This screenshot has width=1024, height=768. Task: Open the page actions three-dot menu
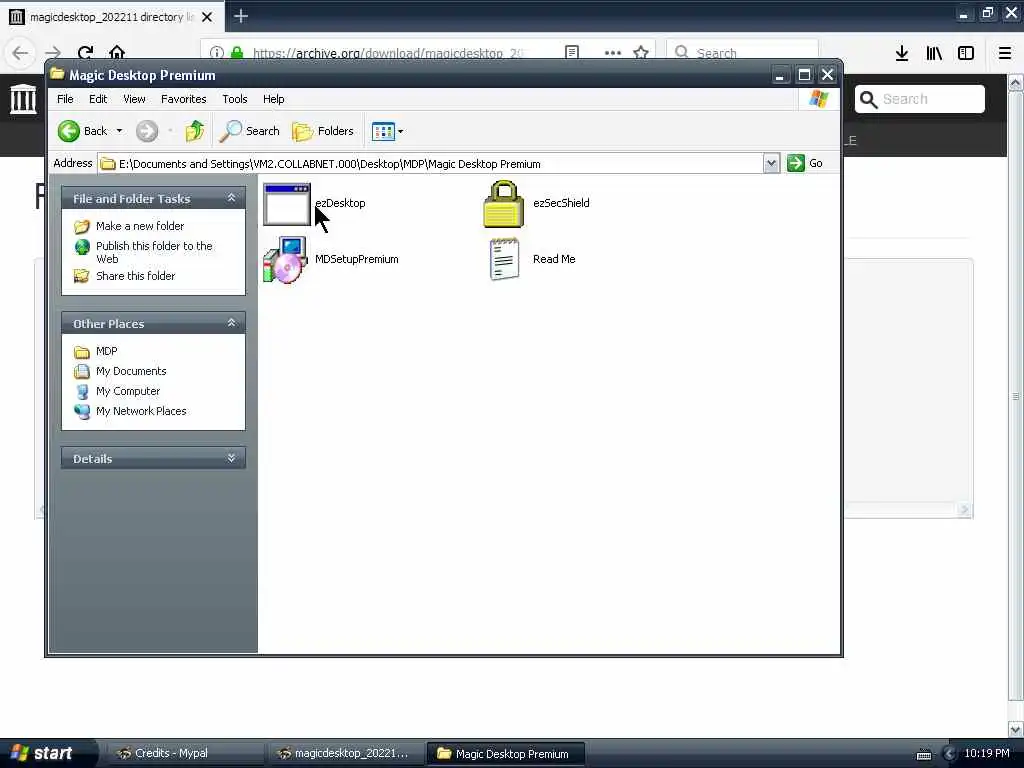click(613, 53)
